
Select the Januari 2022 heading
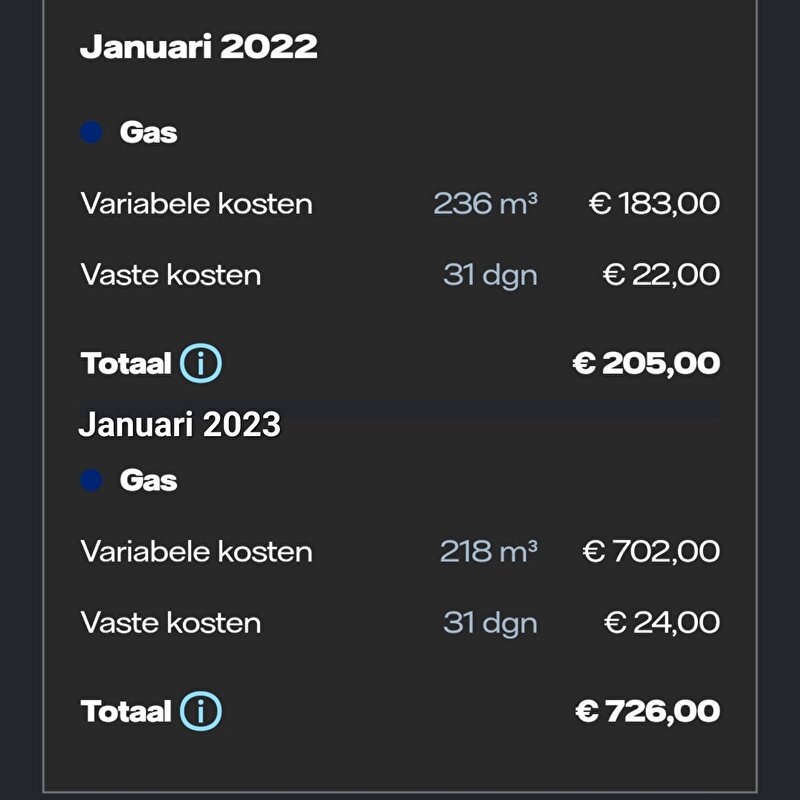click(x=198, y=46)
